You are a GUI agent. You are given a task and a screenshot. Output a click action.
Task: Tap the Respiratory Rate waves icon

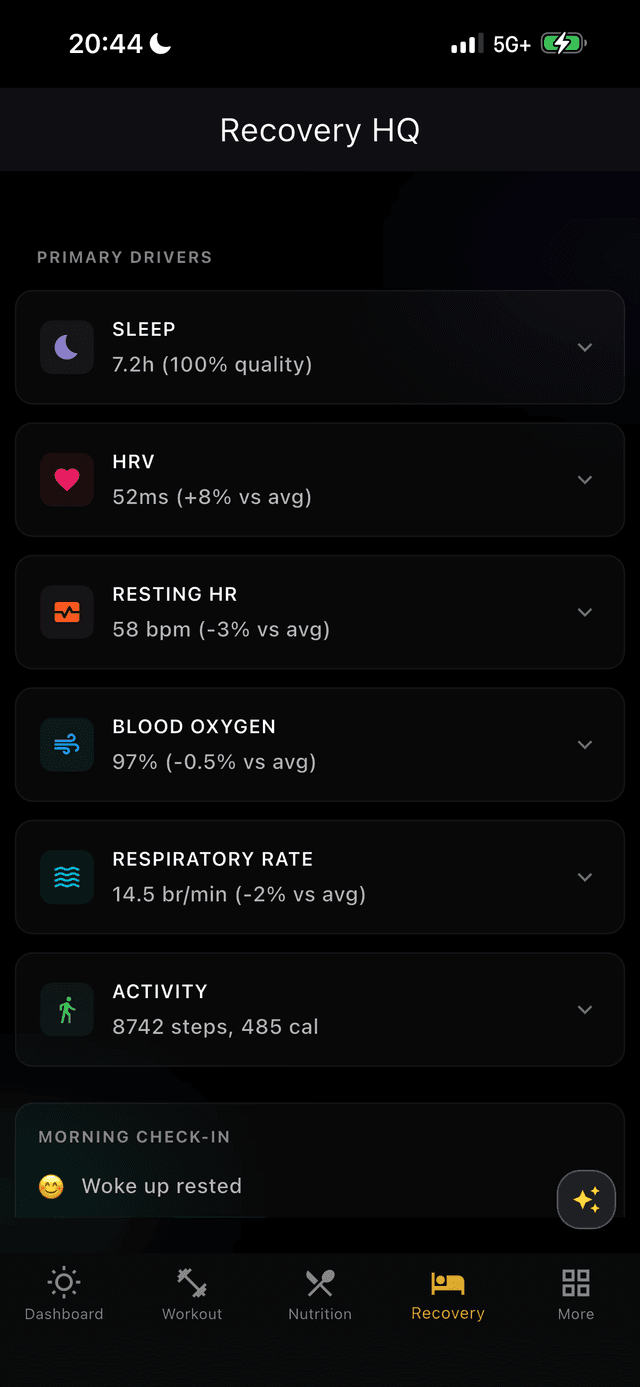click(66, 877)
